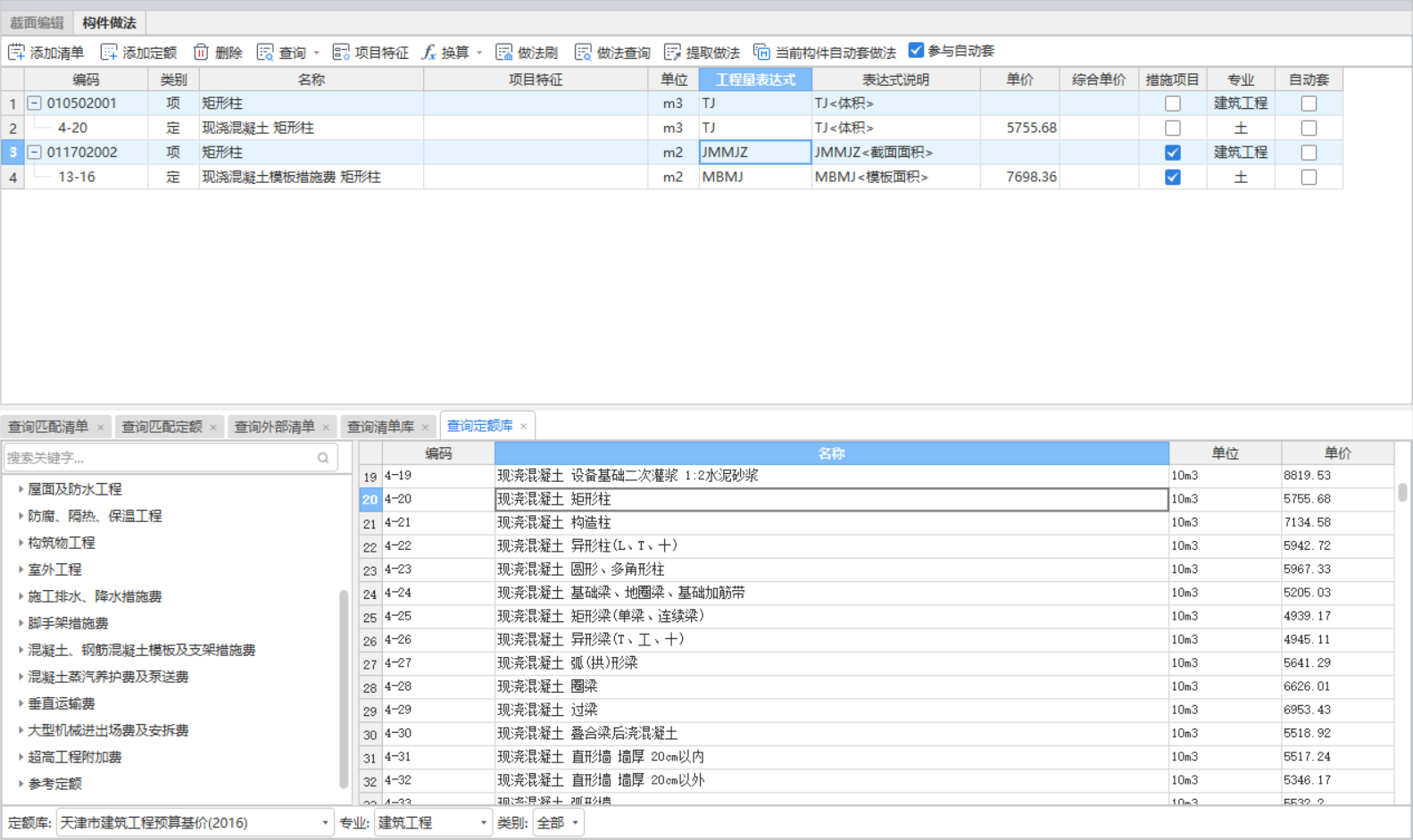Screen dimensions: 1413x840
Task: Uncheck 措施项目 for row 011702002
Action: coord(1173,153)
